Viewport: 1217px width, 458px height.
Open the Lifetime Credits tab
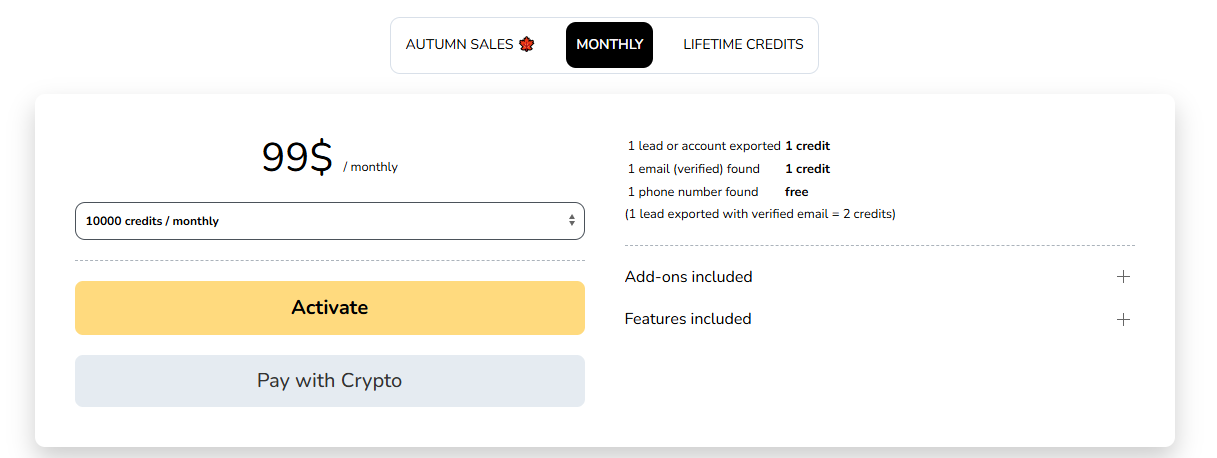743,45
